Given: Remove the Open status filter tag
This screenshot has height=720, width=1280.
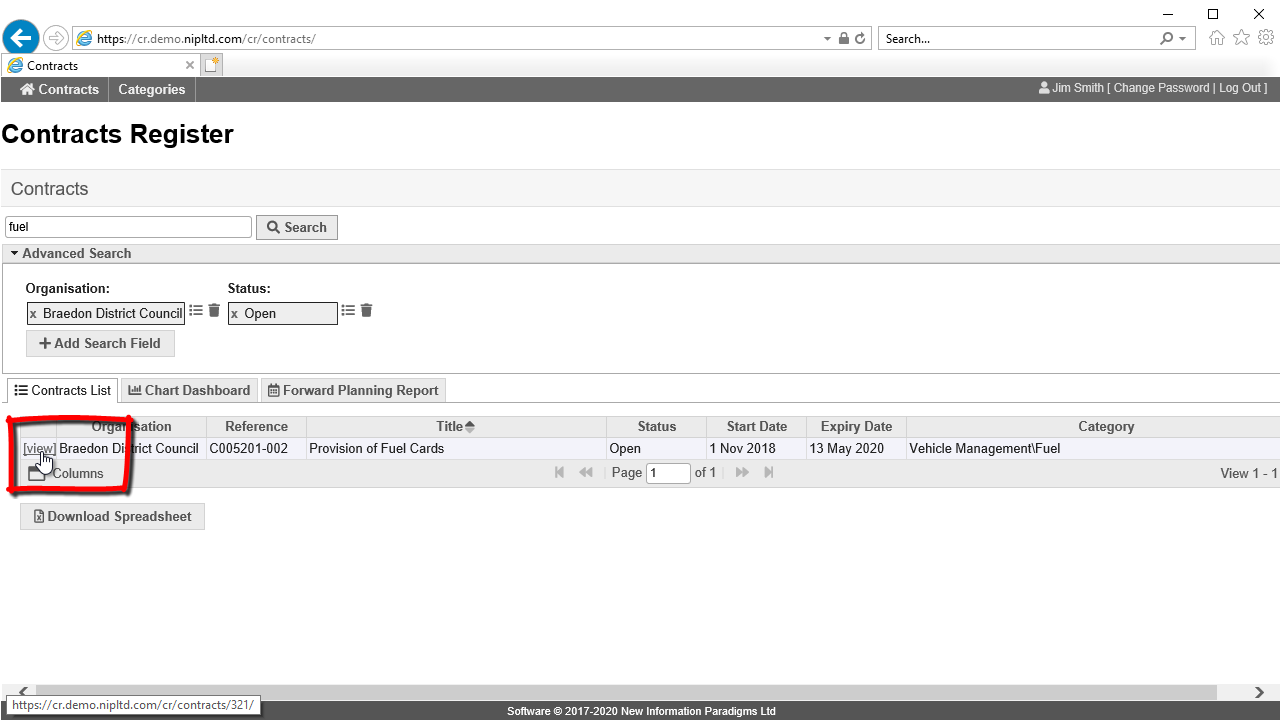Looking at the screenshot, I should [x=235, y=314].
